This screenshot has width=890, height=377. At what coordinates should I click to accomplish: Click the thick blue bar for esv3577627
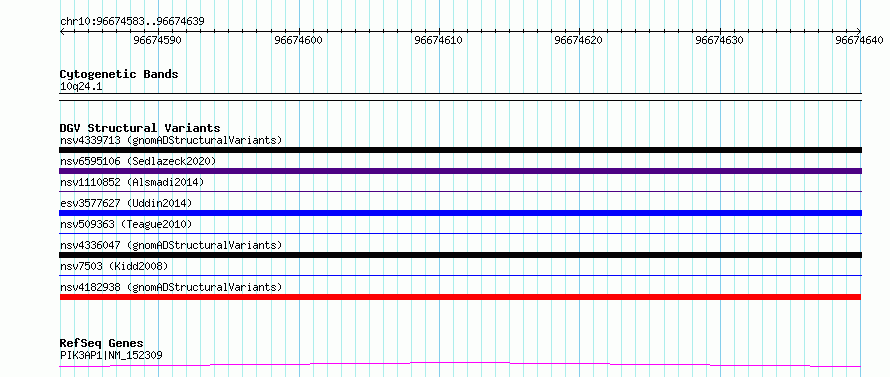[460, 213]
